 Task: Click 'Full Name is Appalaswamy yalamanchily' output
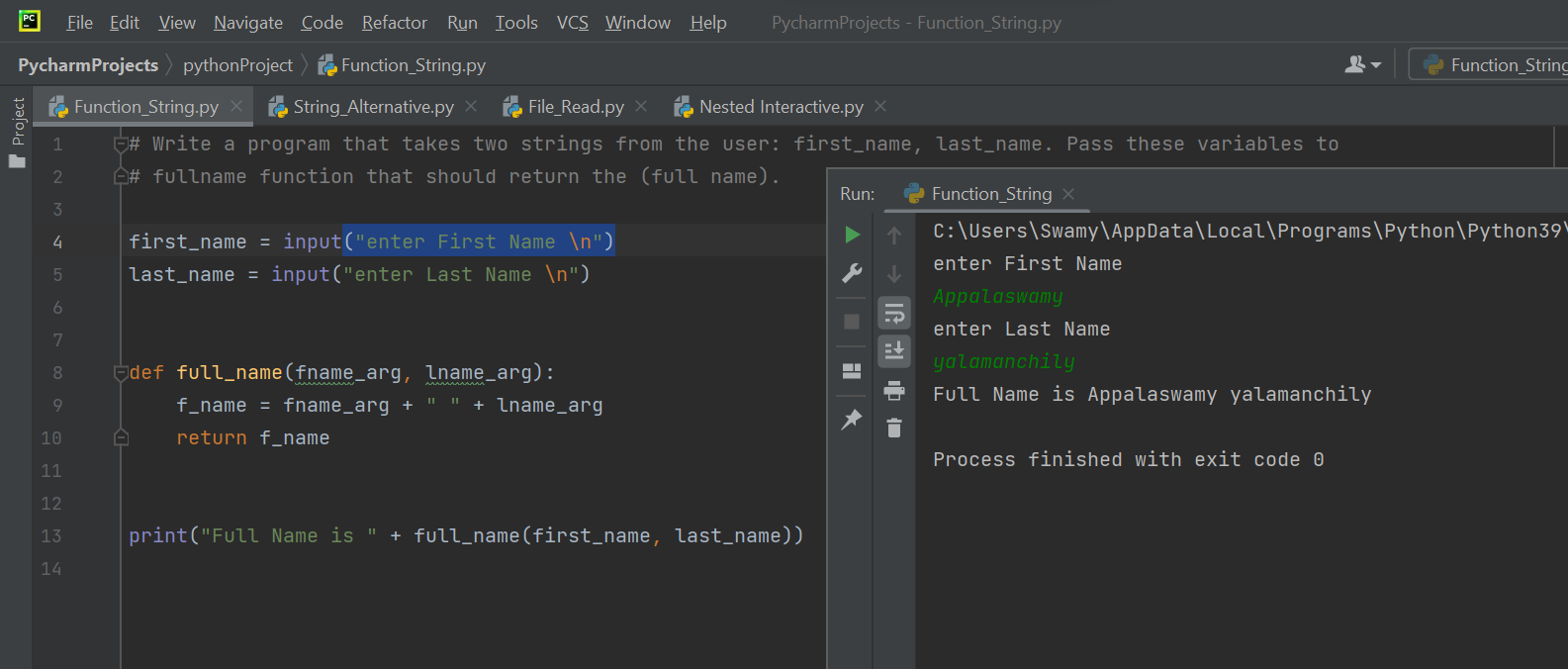click(x=1153, y=395)
